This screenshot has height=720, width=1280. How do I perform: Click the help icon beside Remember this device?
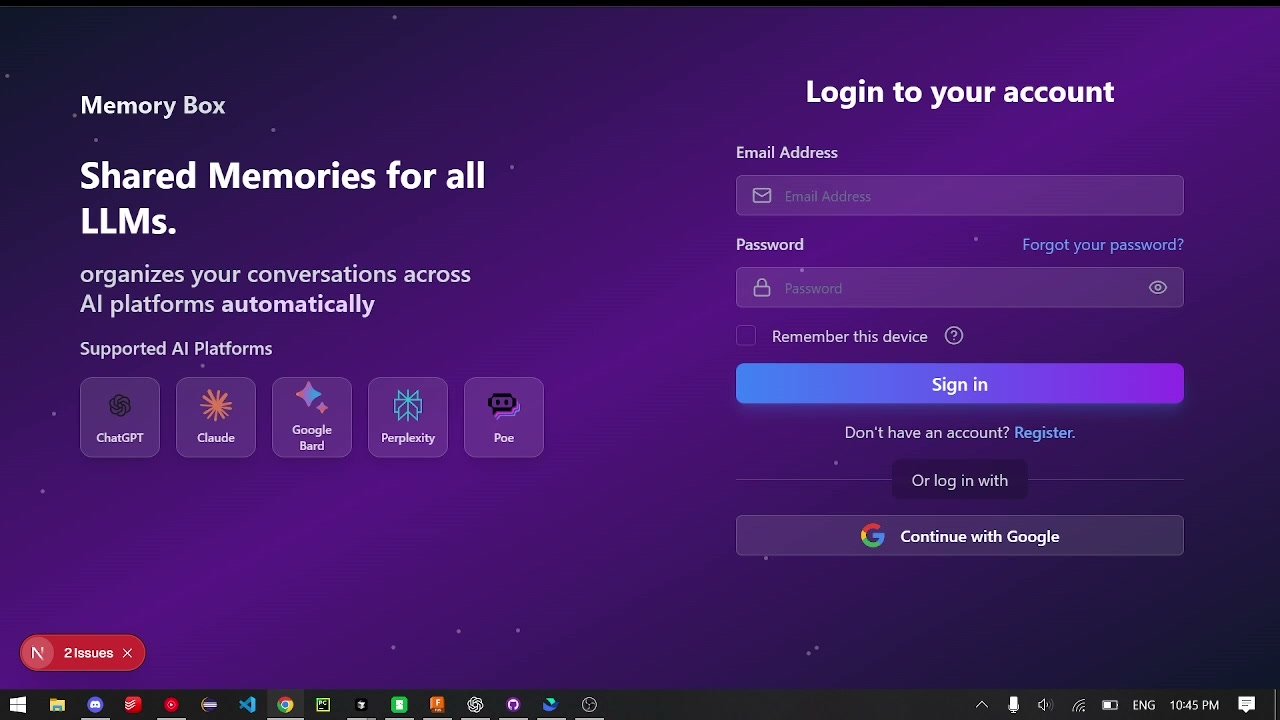pos(954,336)
